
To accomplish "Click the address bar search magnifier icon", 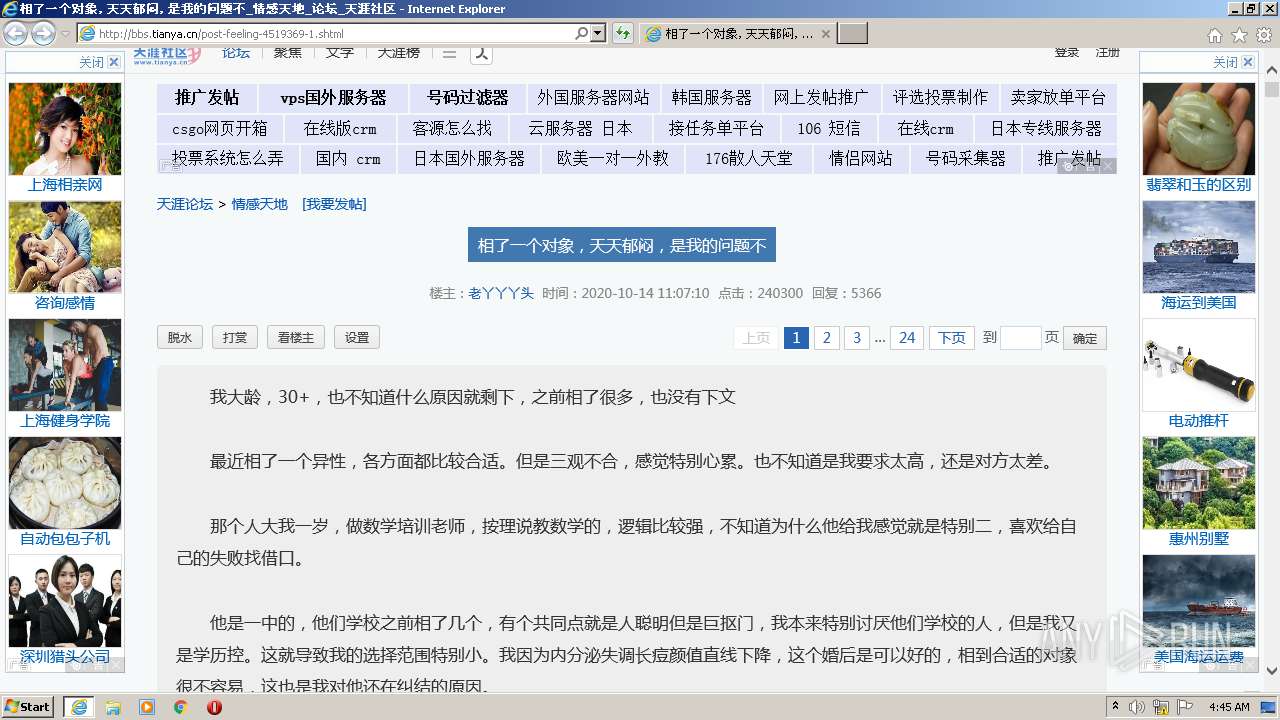I will pyautogui.click(x=581, y=33).
